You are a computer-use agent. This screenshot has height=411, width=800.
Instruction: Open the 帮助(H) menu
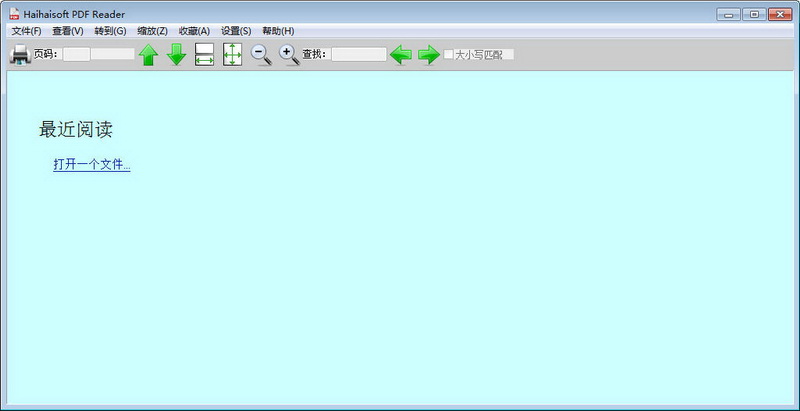click(278, 31)
